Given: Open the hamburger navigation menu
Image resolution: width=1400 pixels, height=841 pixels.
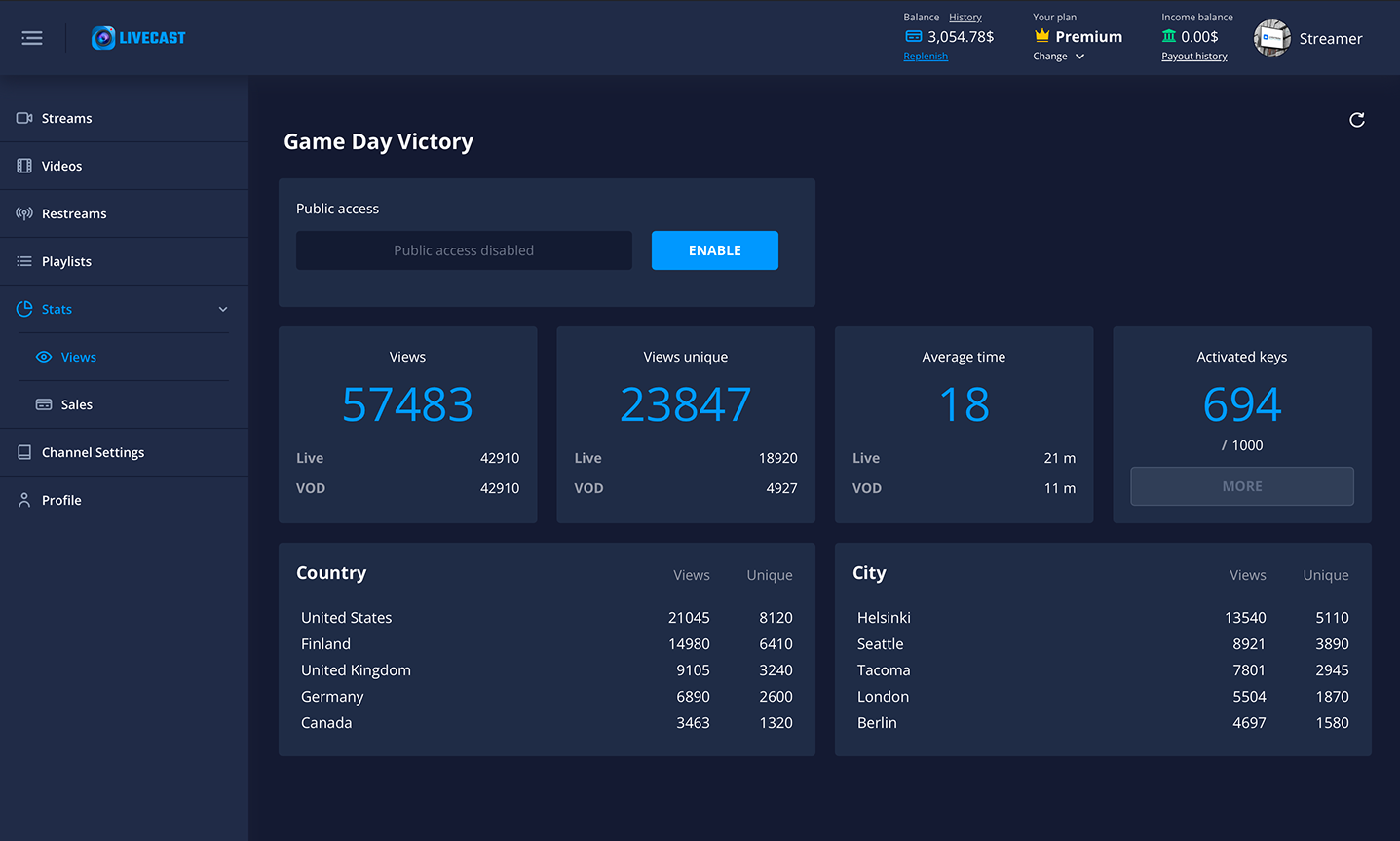Looking at the screenshot, I should coord(31,38).
